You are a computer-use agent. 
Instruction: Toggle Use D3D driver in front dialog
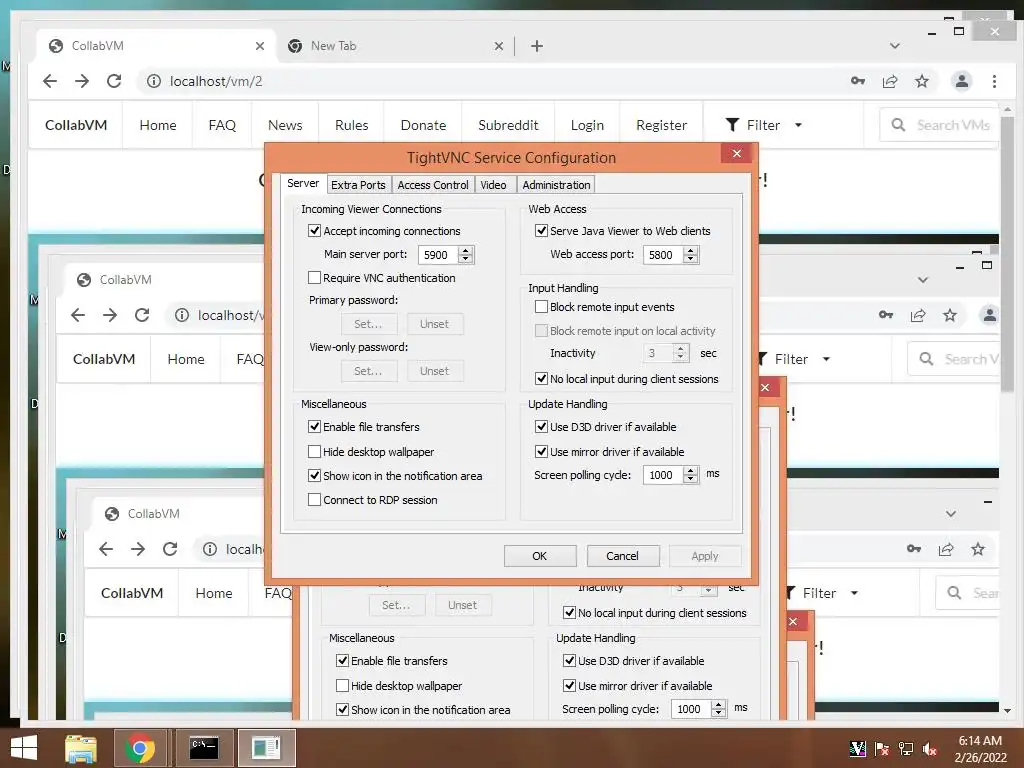coord(541,426)
